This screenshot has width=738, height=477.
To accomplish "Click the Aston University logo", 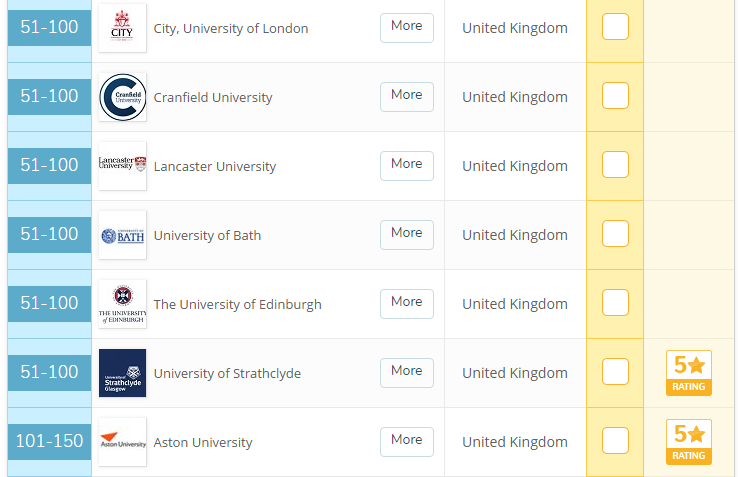I will coord(122,442).
